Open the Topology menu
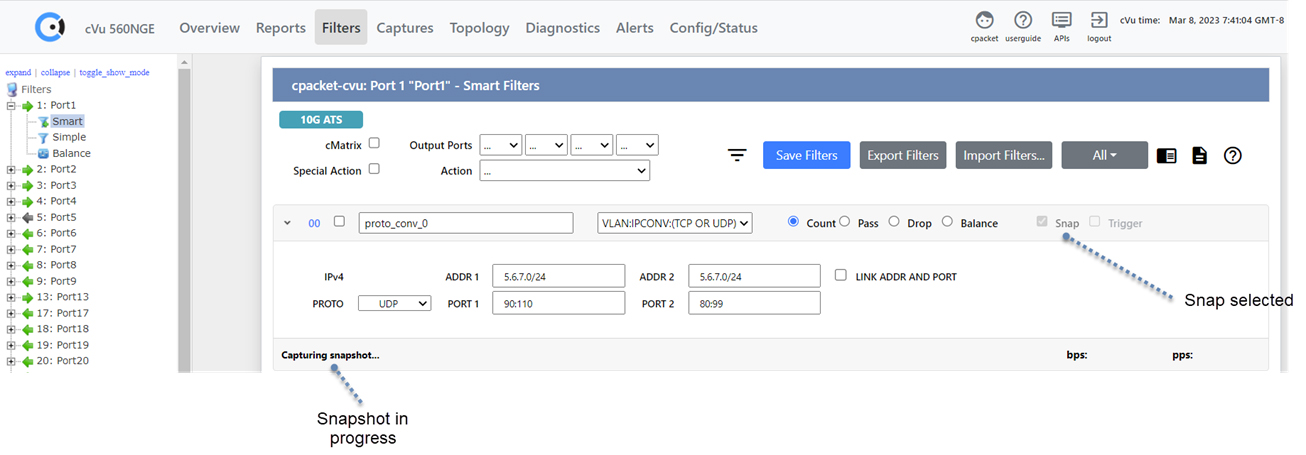1306x455 pixels. pyautogui.click(x=479, y=27)
